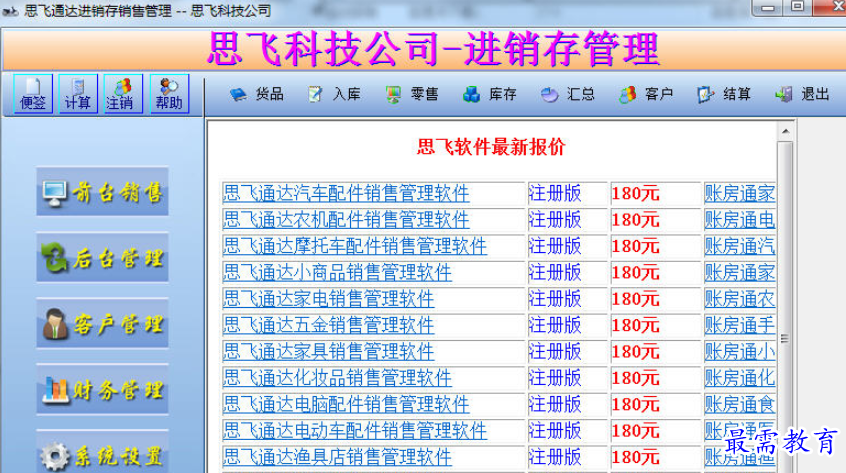Maximize the 思飞通达进销存 window
Viewport: 846px width, 473px height.
798,7
